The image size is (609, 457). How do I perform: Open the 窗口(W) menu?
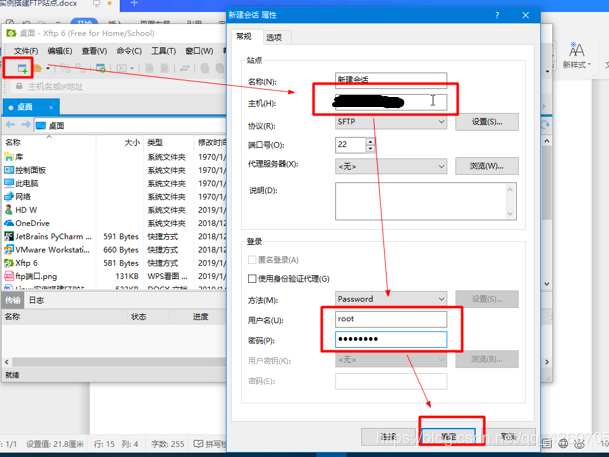[x=199, y=51]
